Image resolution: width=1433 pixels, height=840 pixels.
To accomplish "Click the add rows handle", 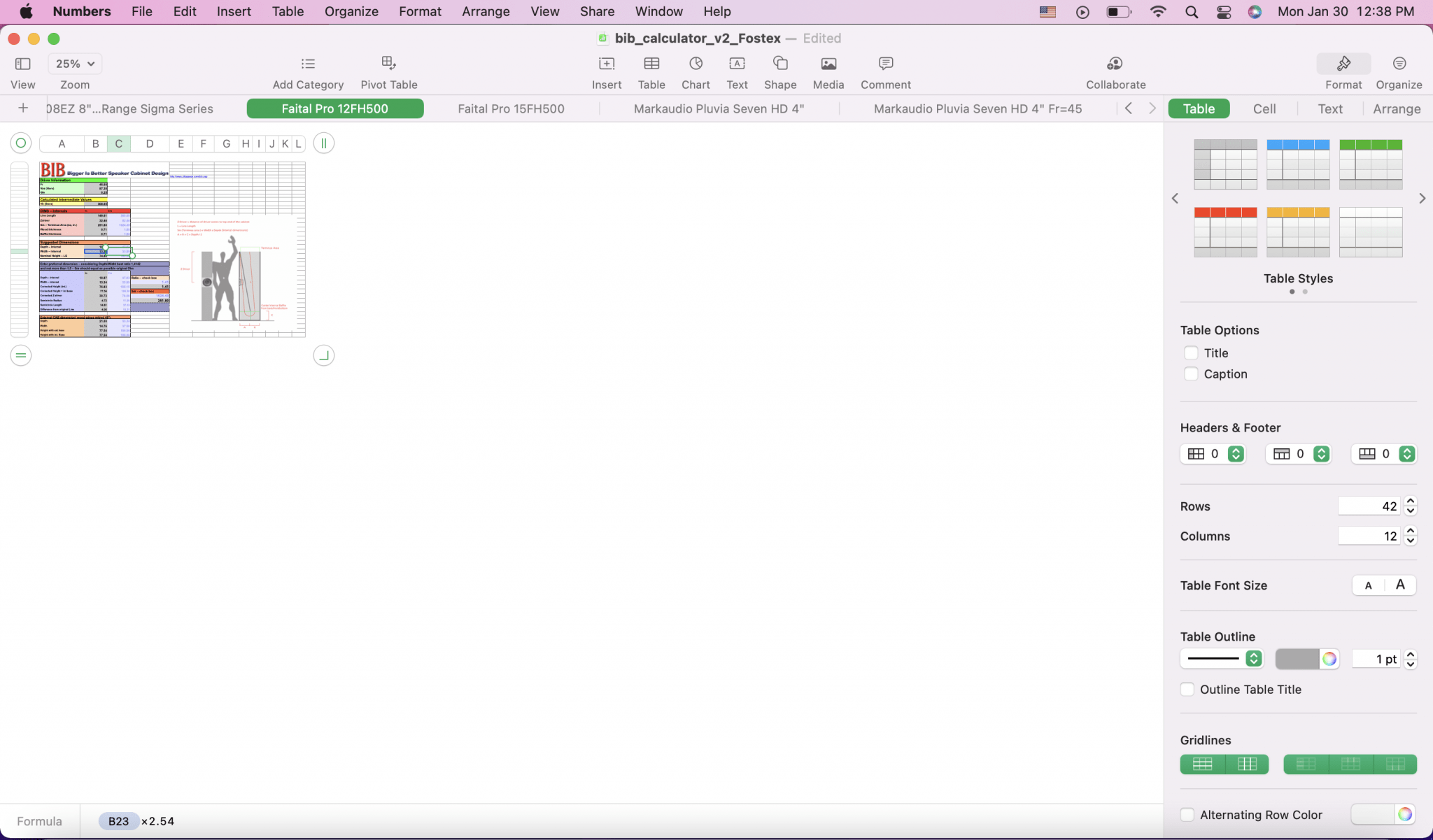I will [21, 355].
